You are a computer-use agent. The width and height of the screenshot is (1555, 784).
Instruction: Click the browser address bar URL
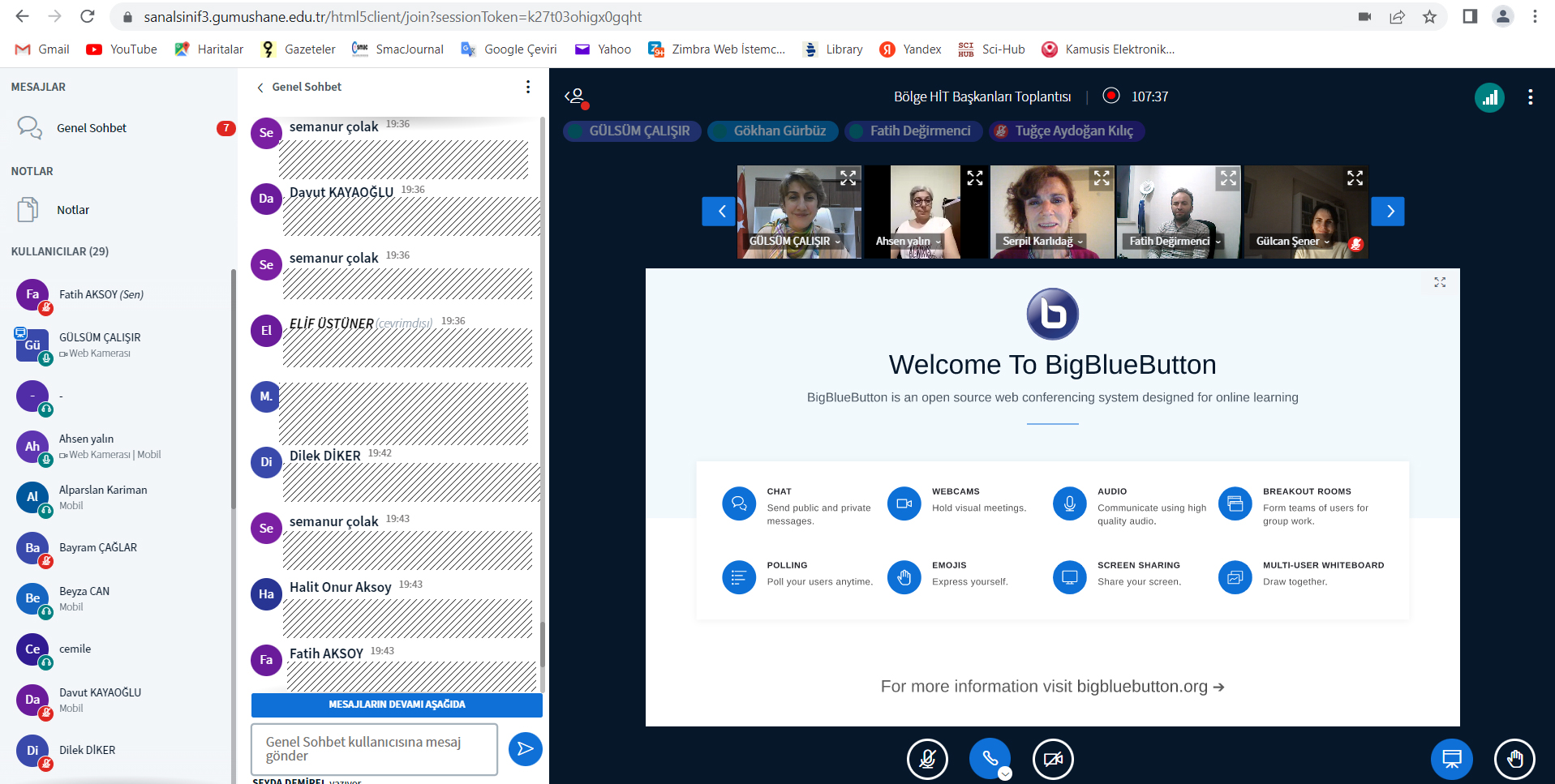393,17
